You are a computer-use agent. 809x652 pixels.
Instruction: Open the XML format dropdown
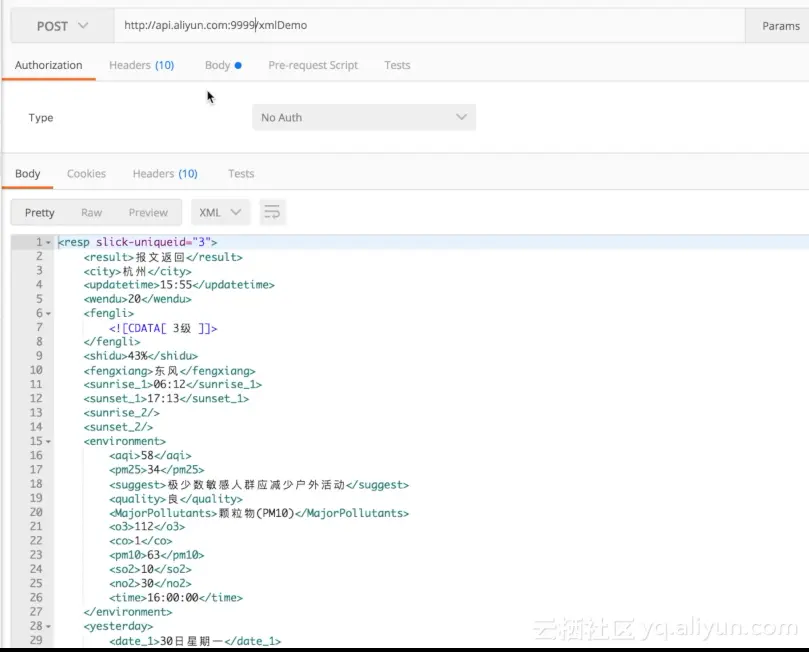(x=220, y=212)
